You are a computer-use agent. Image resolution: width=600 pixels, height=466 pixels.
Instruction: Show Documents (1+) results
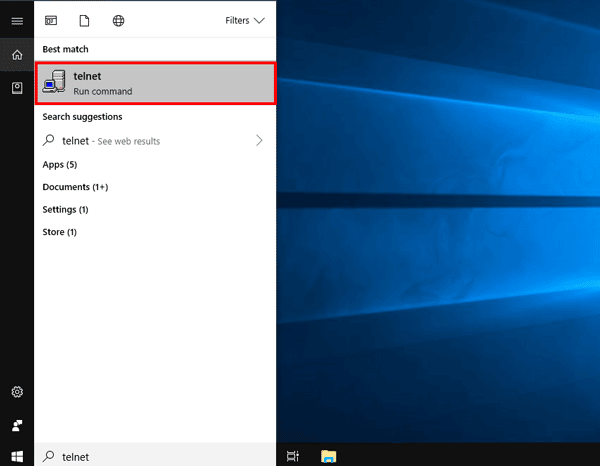[75, 187]
